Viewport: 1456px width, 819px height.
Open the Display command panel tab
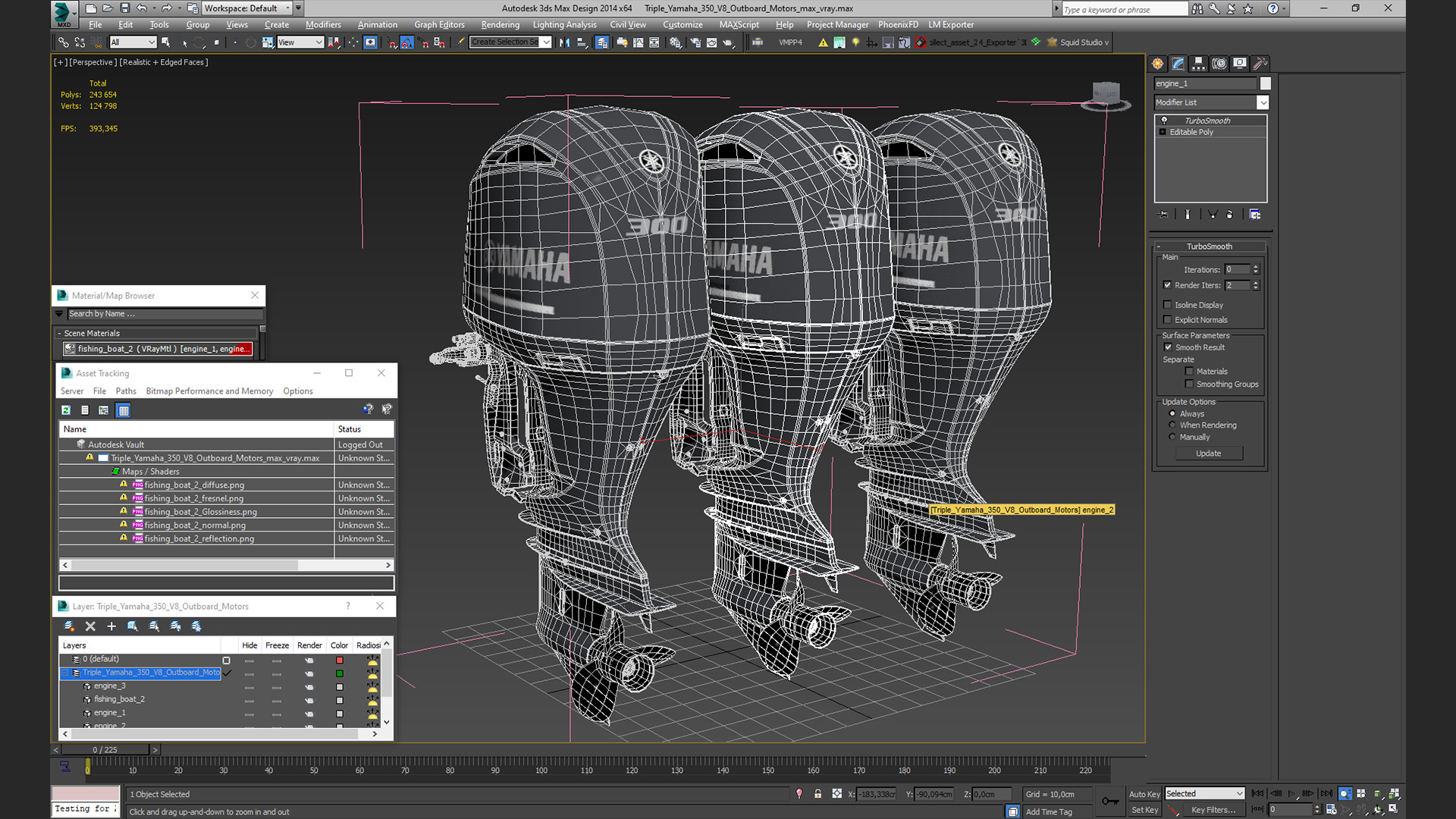point(1239,64)
